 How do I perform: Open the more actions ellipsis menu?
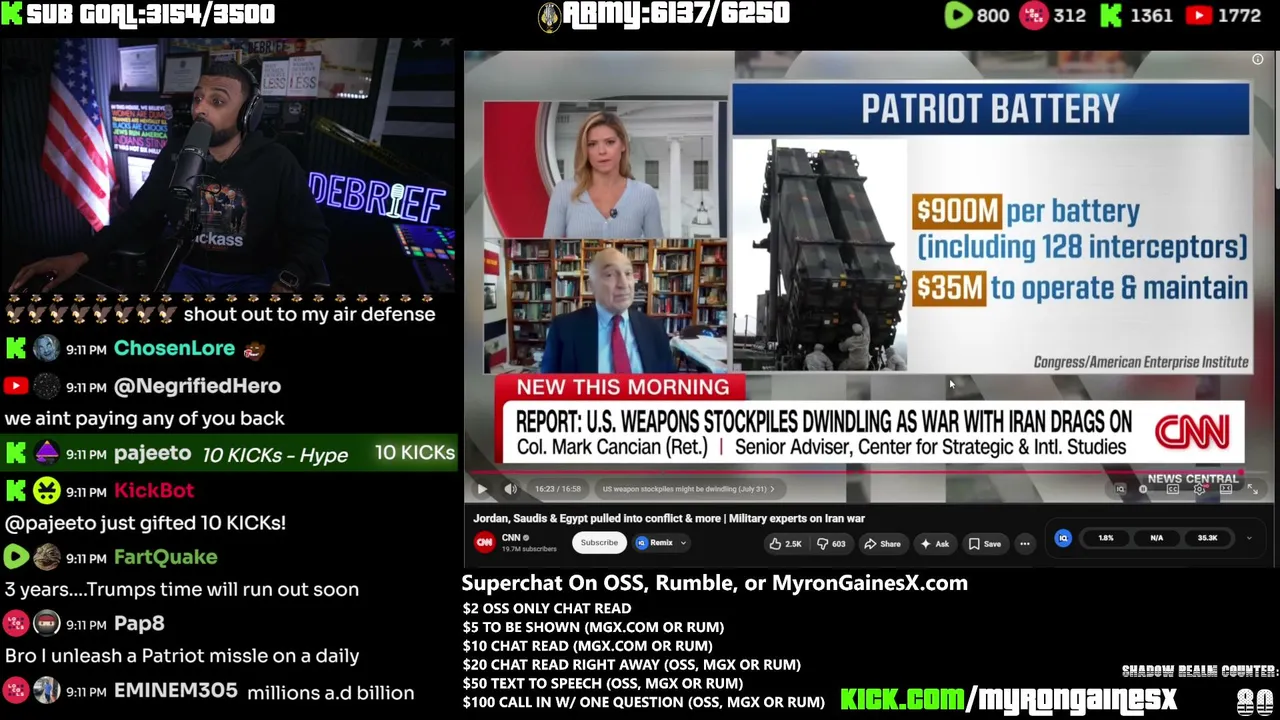click(x=1024, y=544)
